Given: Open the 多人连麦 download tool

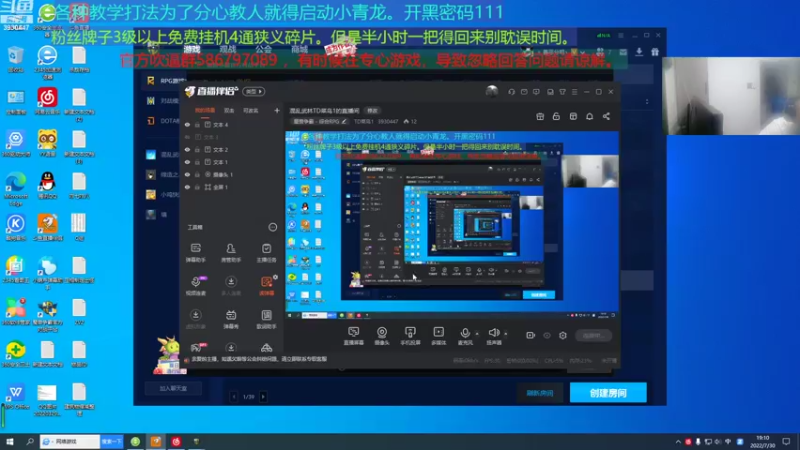Looking at the screenshot, I should pyautogui.click(x=231, y=286).
